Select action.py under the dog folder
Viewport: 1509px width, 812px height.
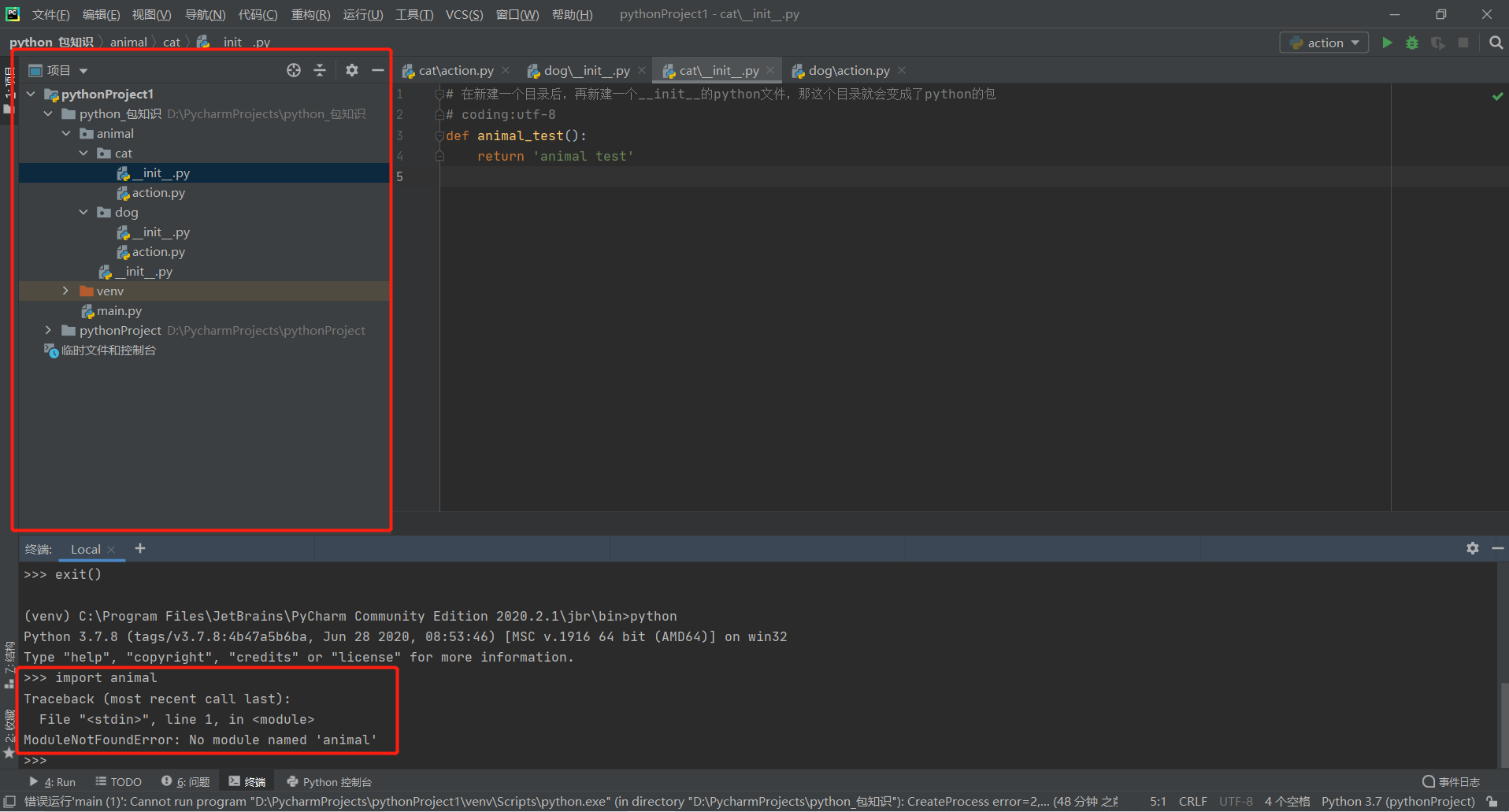click(151, 252)
